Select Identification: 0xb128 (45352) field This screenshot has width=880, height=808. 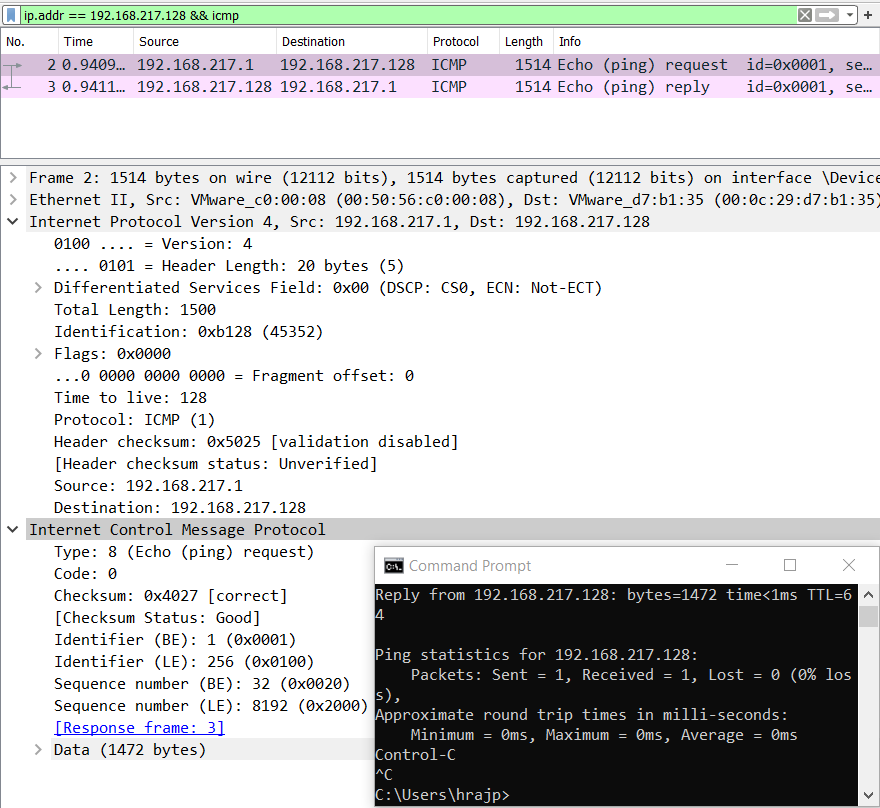(189, 332)
